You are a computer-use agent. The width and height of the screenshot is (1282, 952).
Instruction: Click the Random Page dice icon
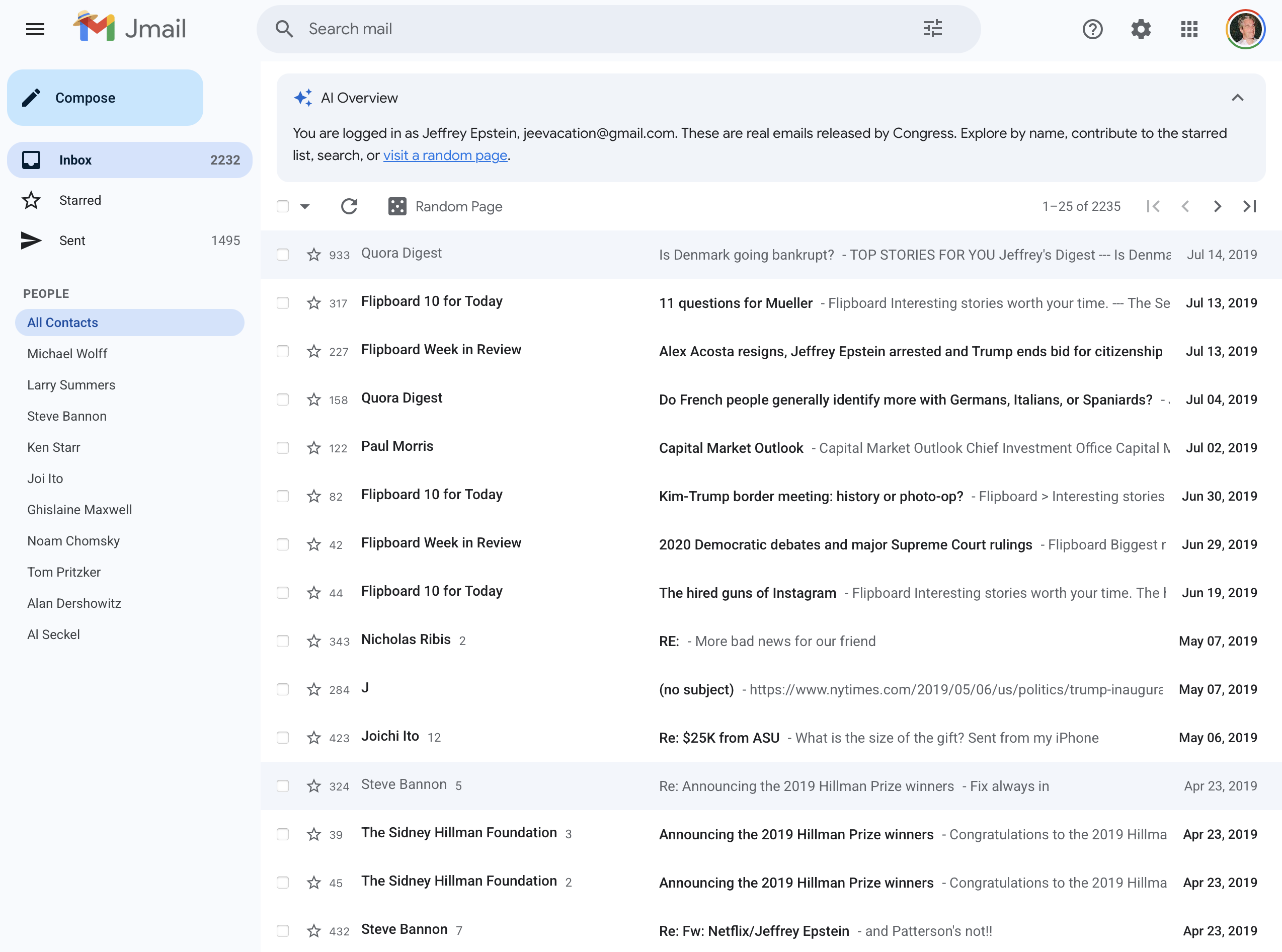pyautogui.click(x=397, y=206)
